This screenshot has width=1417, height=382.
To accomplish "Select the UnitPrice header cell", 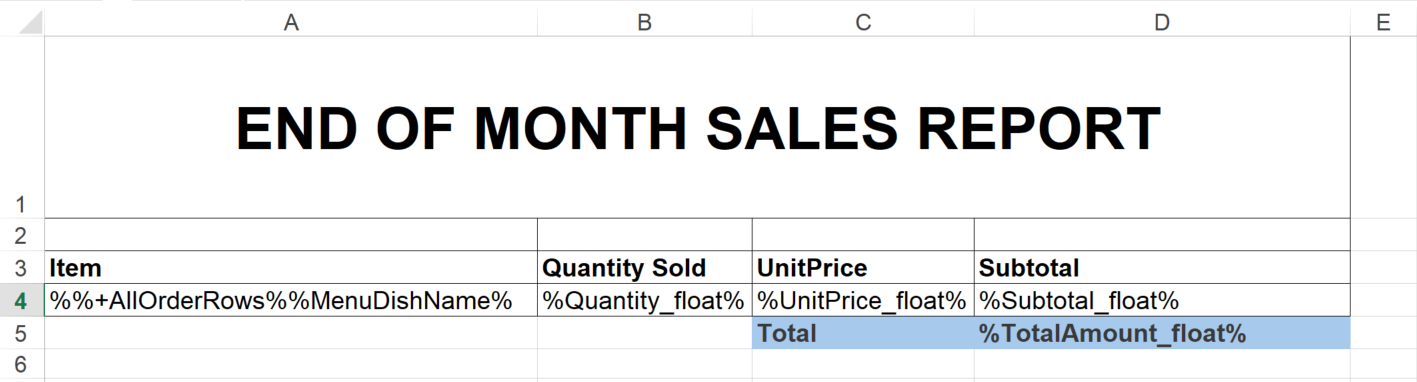I will point(863,267).
